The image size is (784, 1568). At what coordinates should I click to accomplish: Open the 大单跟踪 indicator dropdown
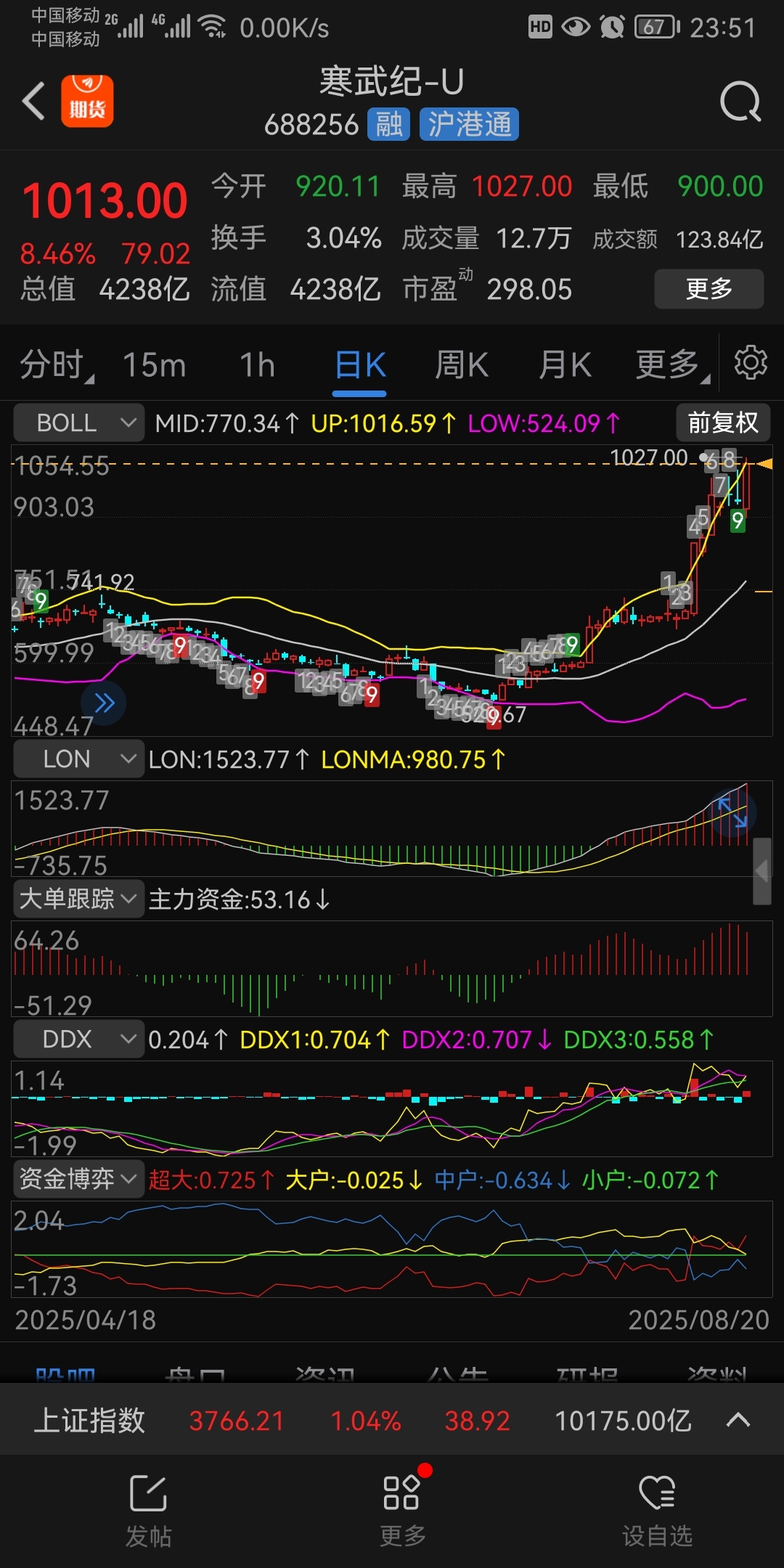click(x=78, y=899)
